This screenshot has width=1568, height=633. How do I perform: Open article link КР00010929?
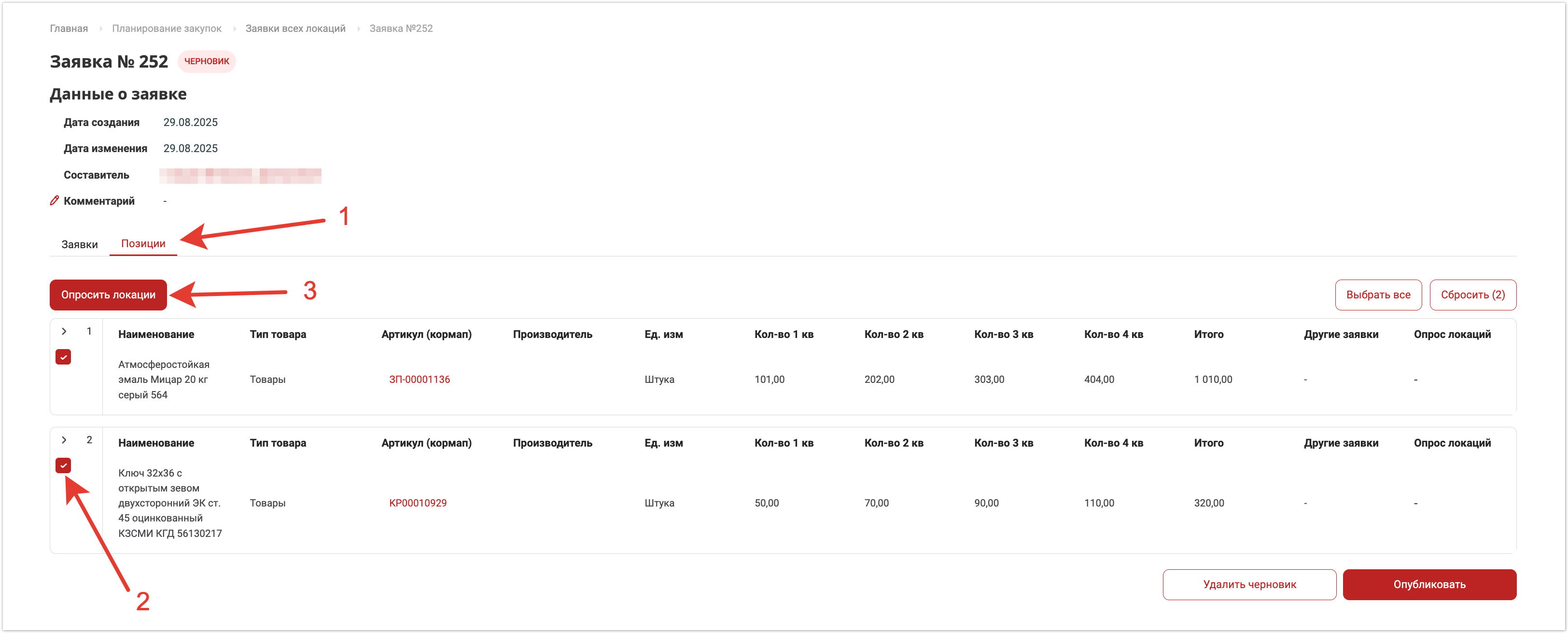[x=418, y=503]
